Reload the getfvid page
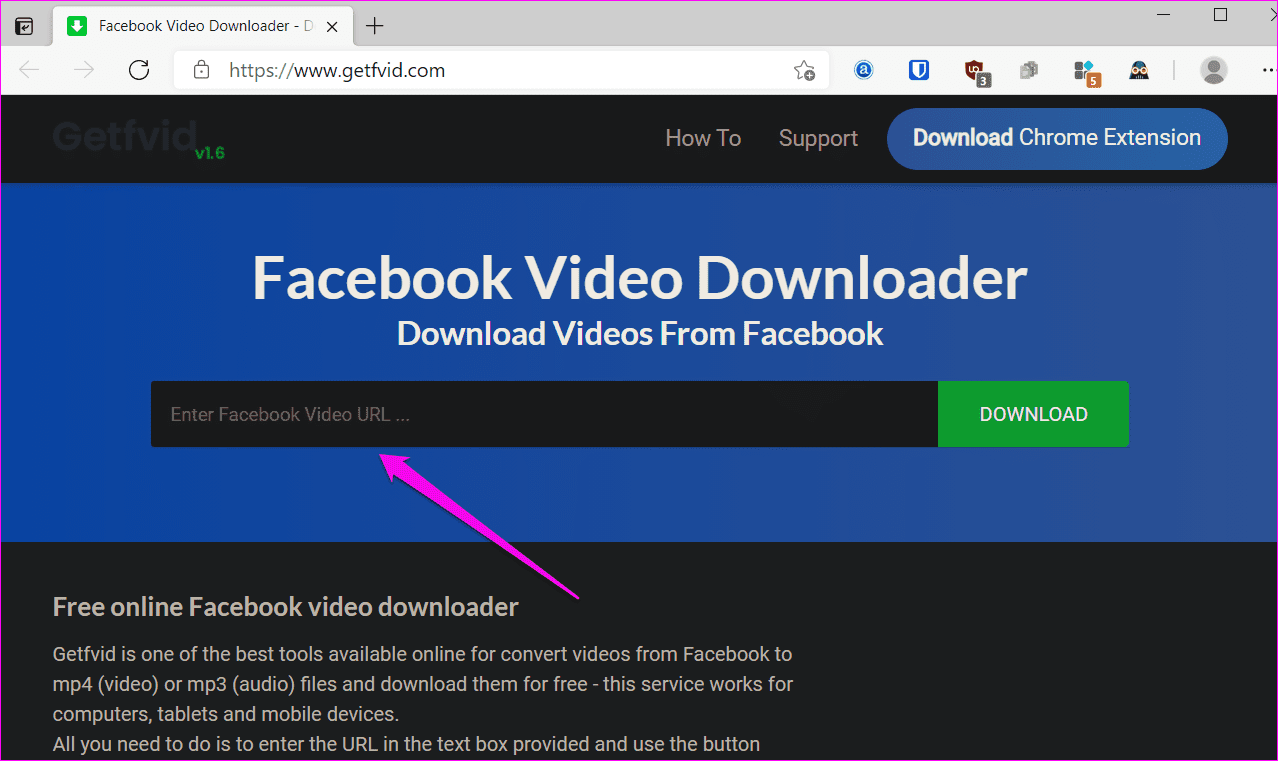This screenshot has width=1278, height=761. [x=139, y=70]
